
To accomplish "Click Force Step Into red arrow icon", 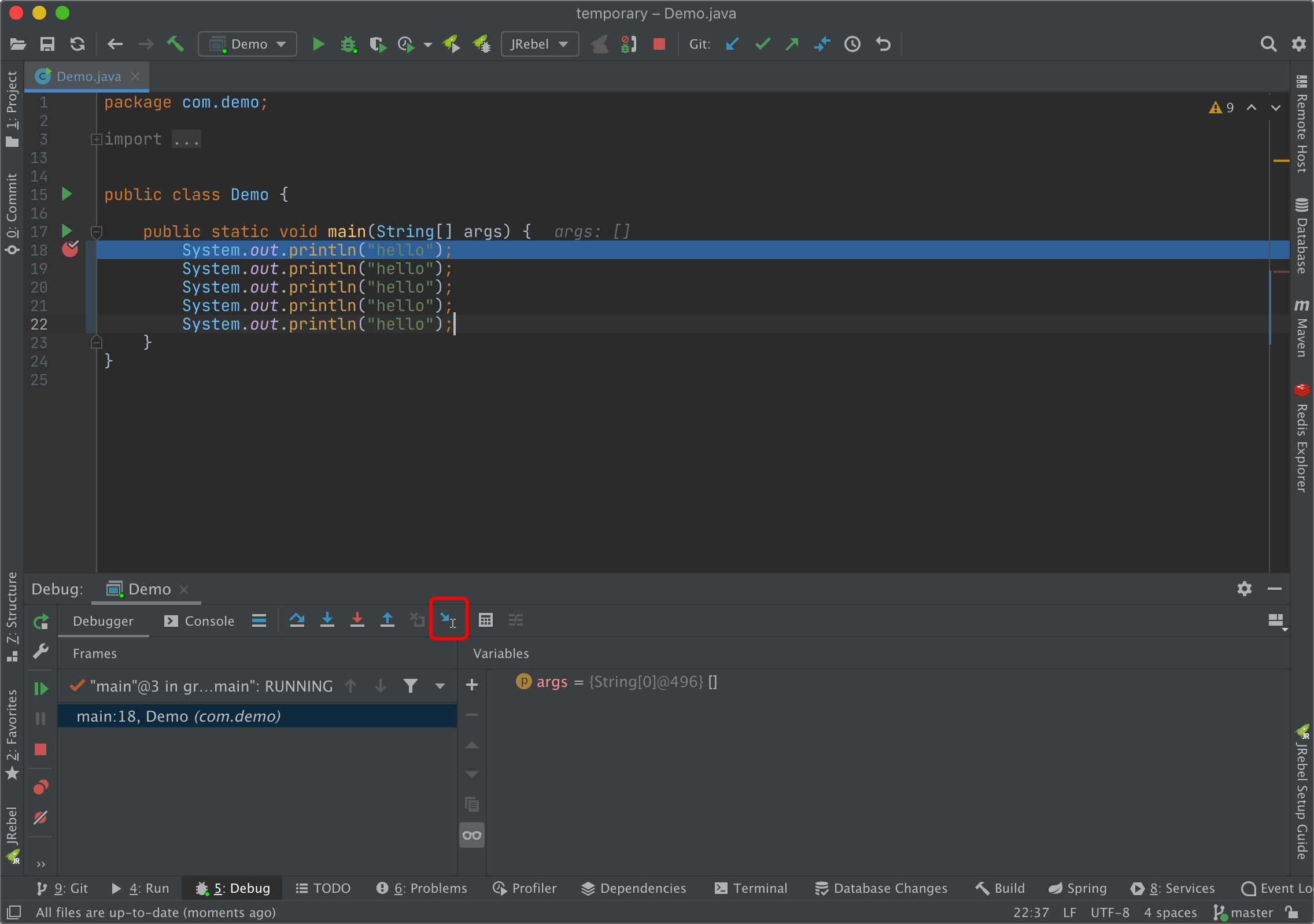I will pos(357,620).
